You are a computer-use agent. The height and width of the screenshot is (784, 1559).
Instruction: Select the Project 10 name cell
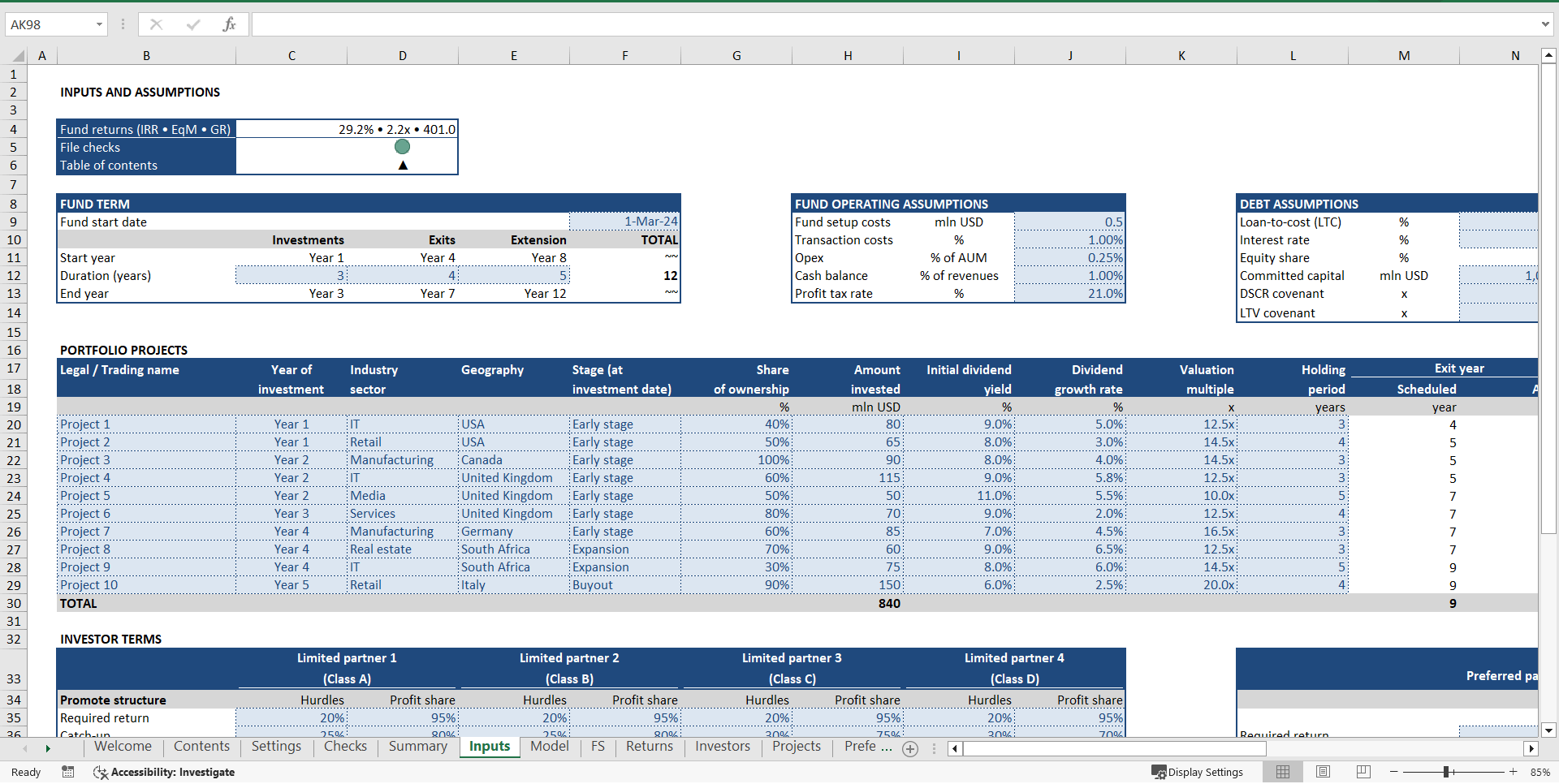point(146,585)
